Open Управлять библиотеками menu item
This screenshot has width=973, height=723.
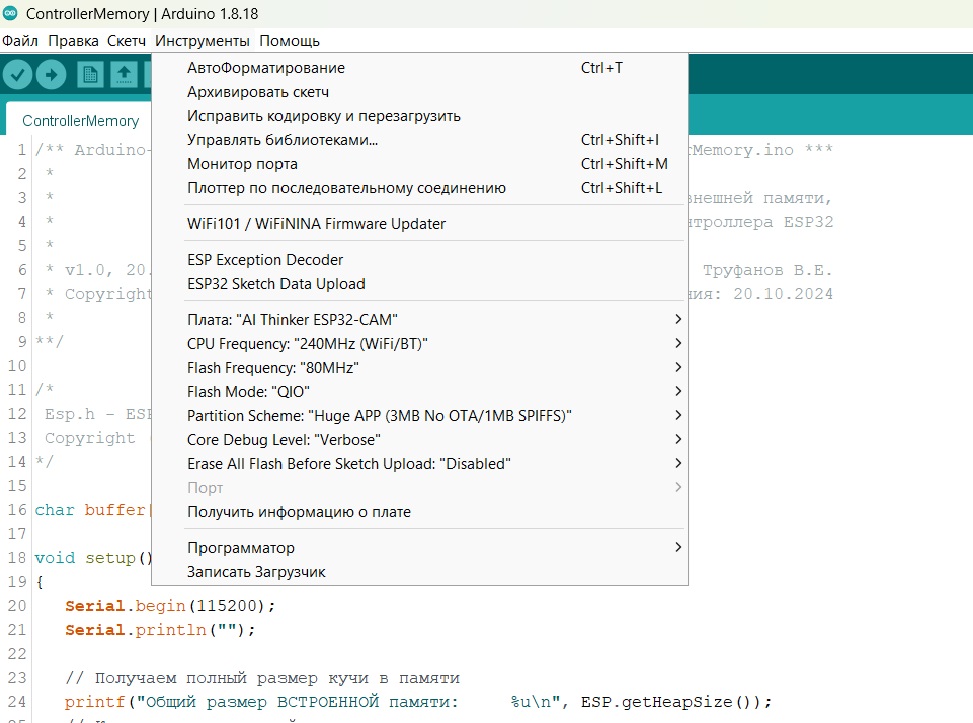click(283, 140)
